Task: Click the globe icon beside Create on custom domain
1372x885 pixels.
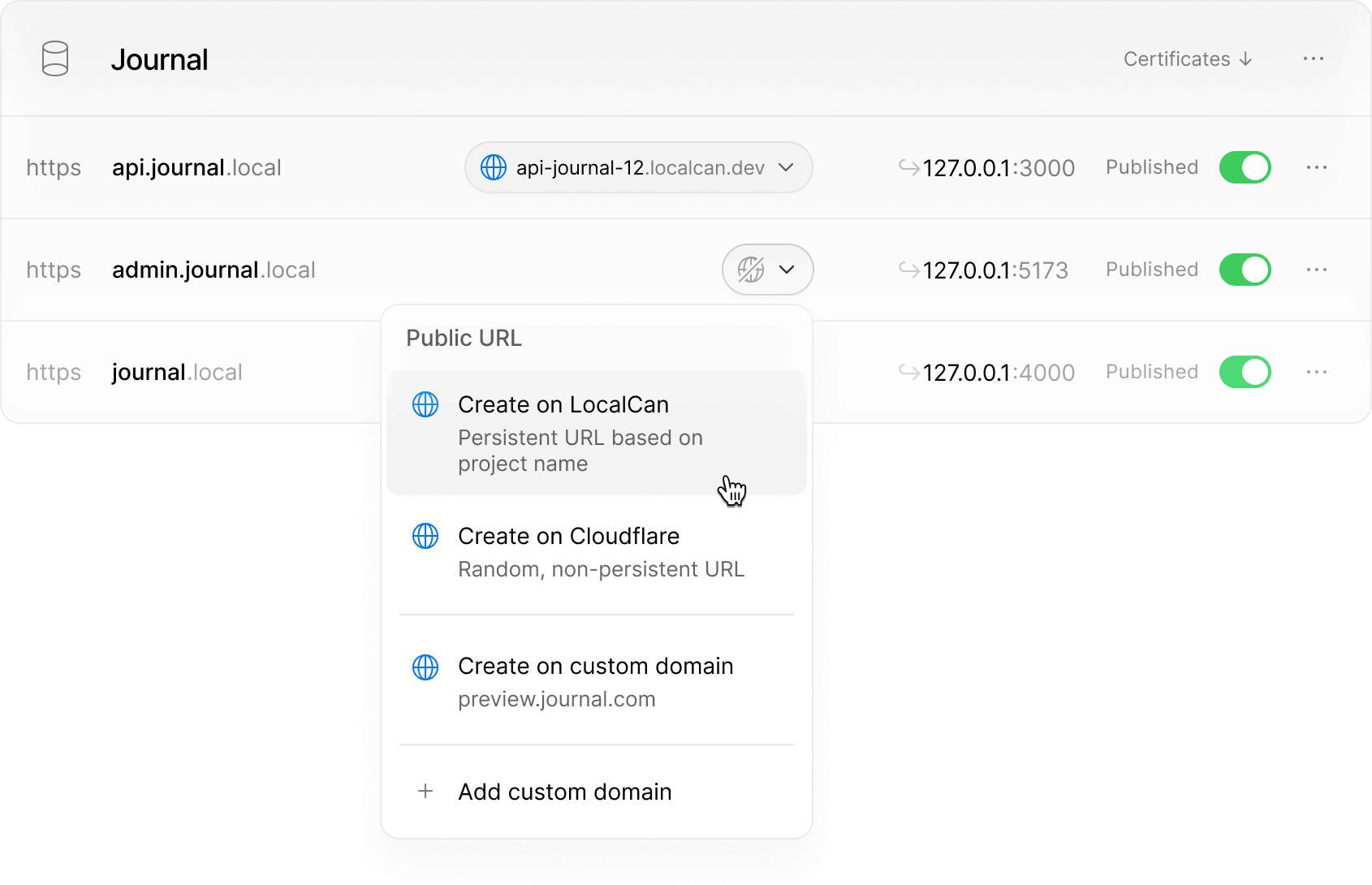Action: pos(425,667)
